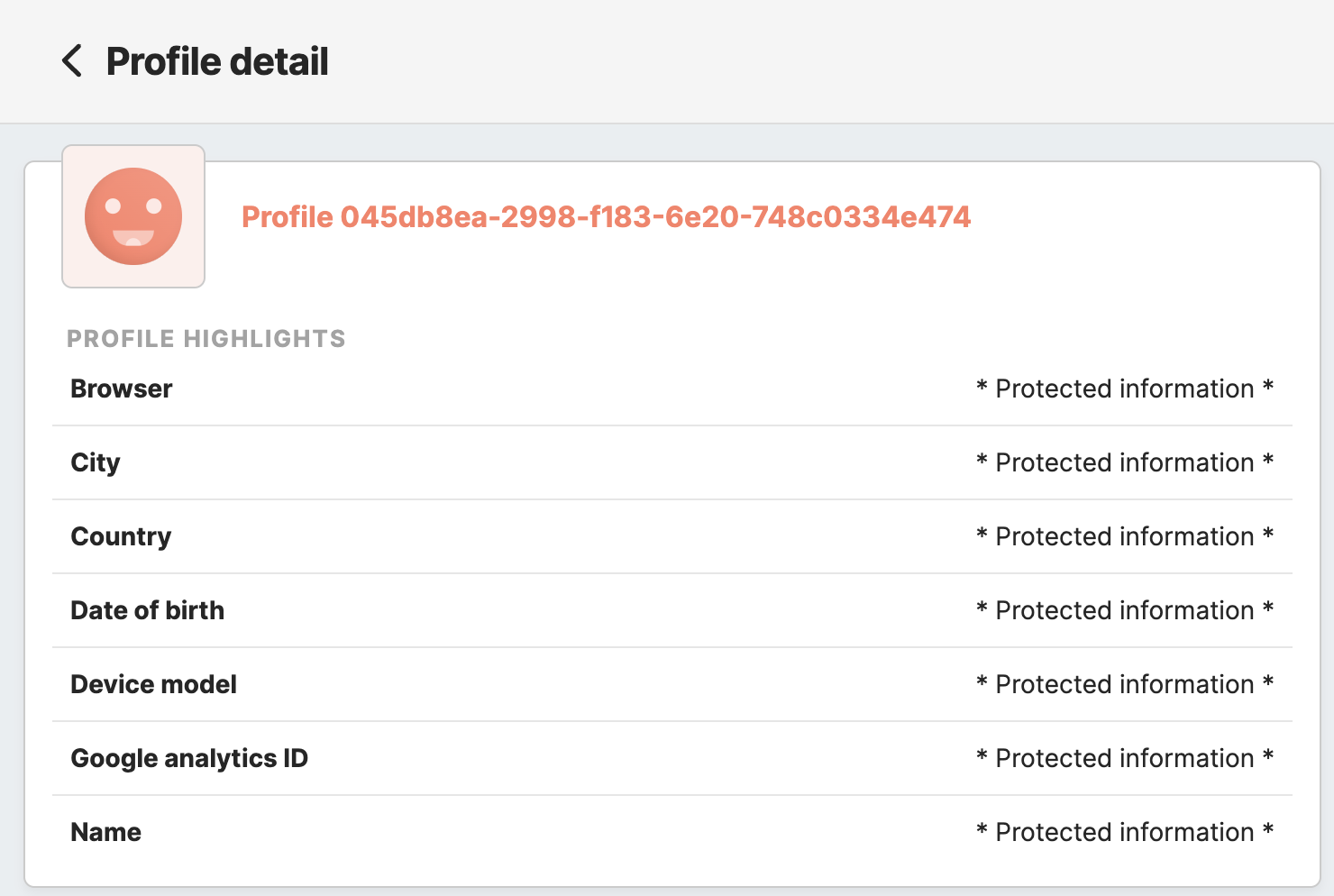Click Browser protected information value

[1125, 389]
